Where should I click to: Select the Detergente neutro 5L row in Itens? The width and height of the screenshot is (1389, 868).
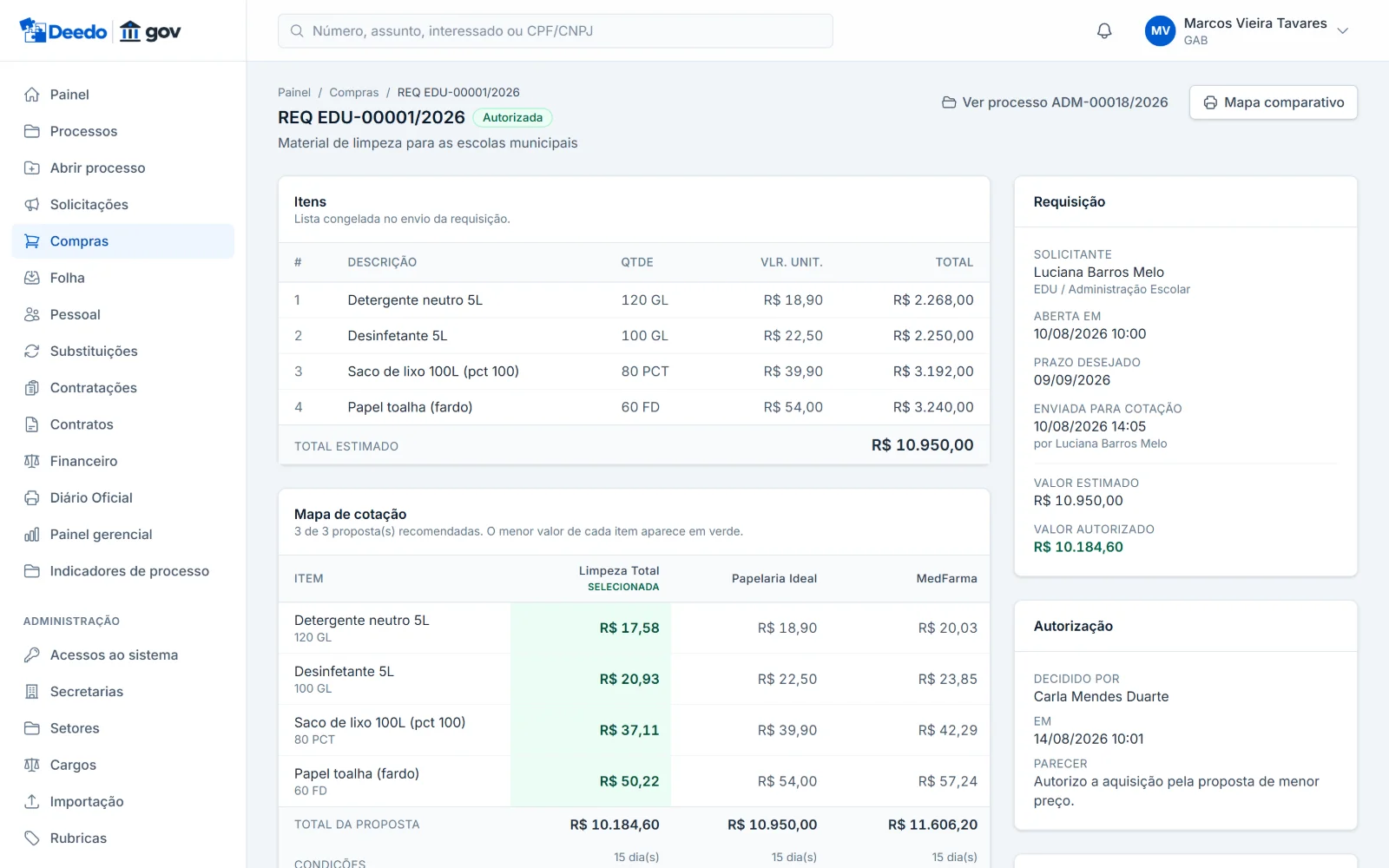(x=634, y=300)
